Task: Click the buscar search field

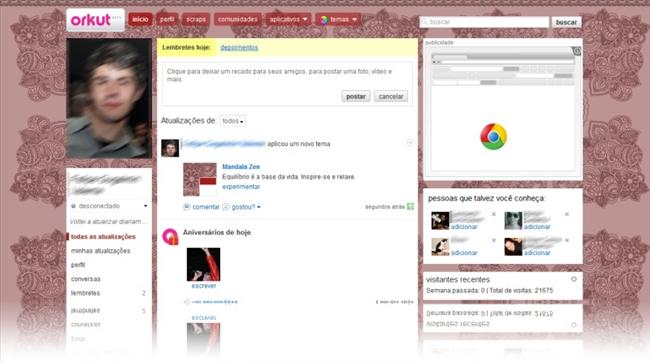Action: 484,22
